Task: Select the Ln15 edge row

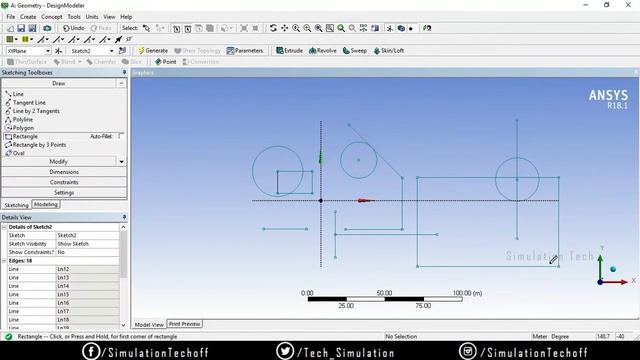Action: pos(63,294)
